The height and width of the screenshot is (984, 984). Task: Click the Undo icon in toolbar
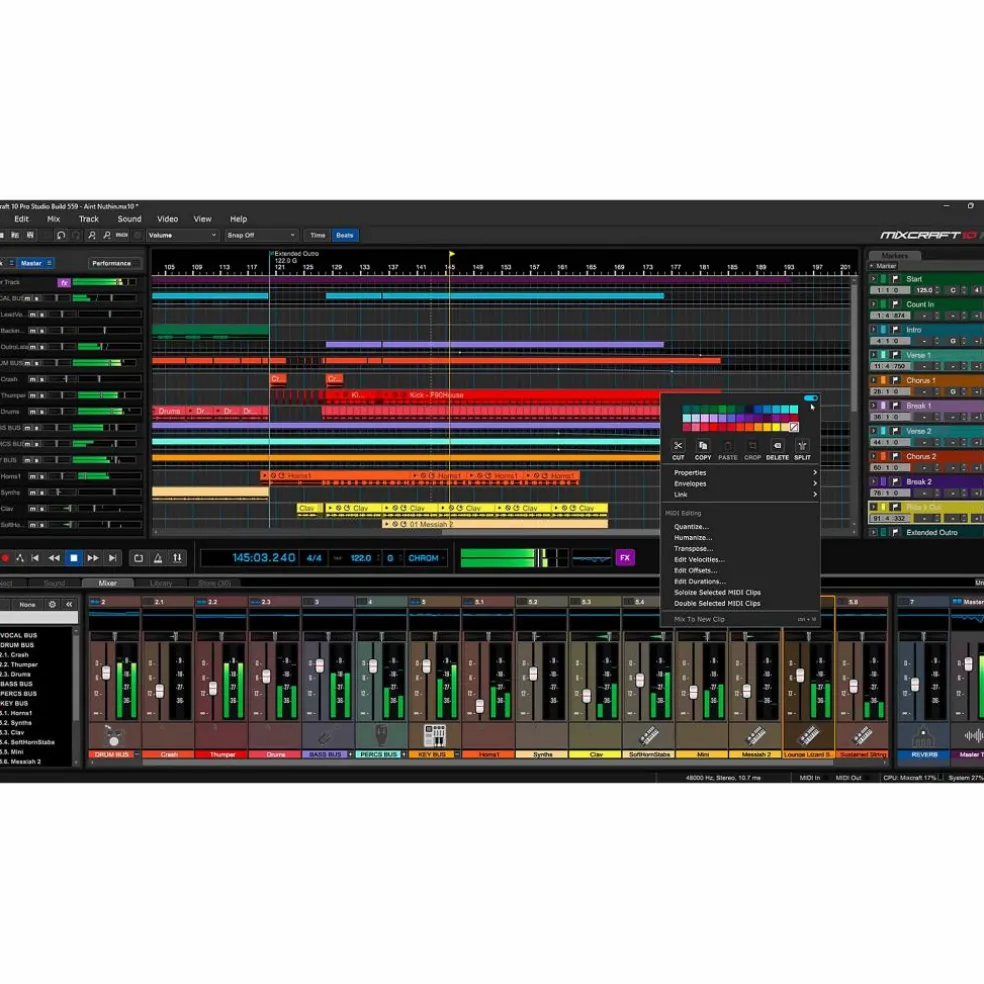(x=61, y=235)
